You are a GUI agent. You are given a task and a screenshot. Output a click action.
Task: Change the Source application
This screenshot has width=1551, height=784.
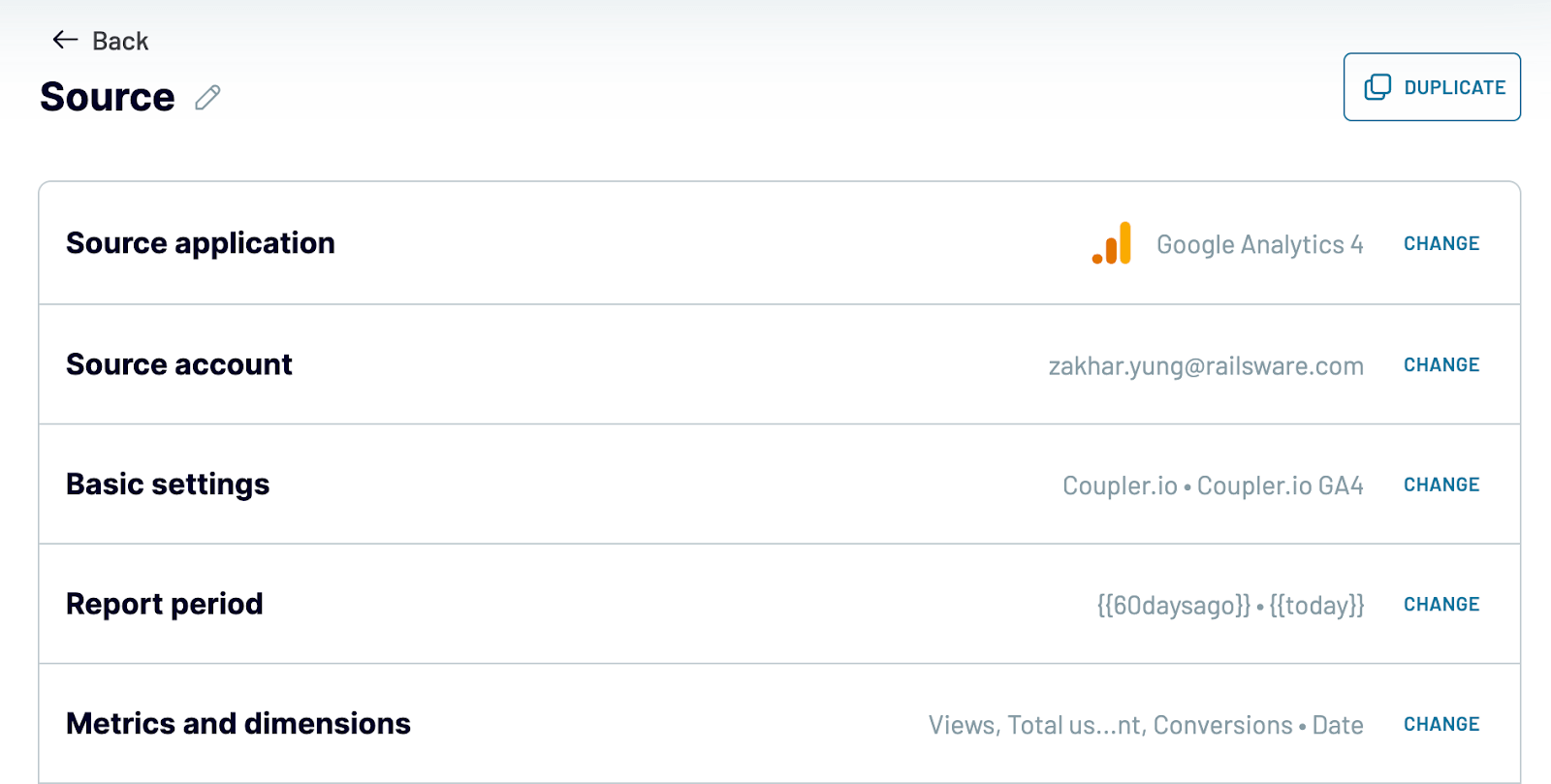[x=1441, y=243]
